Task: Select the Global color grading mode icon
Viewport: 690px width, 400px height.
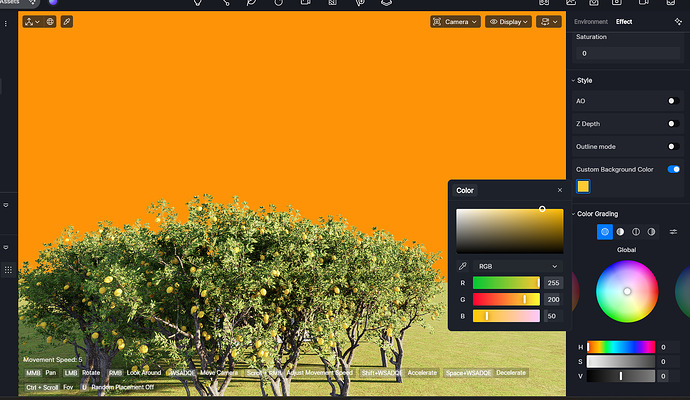Action: (605, 232)
